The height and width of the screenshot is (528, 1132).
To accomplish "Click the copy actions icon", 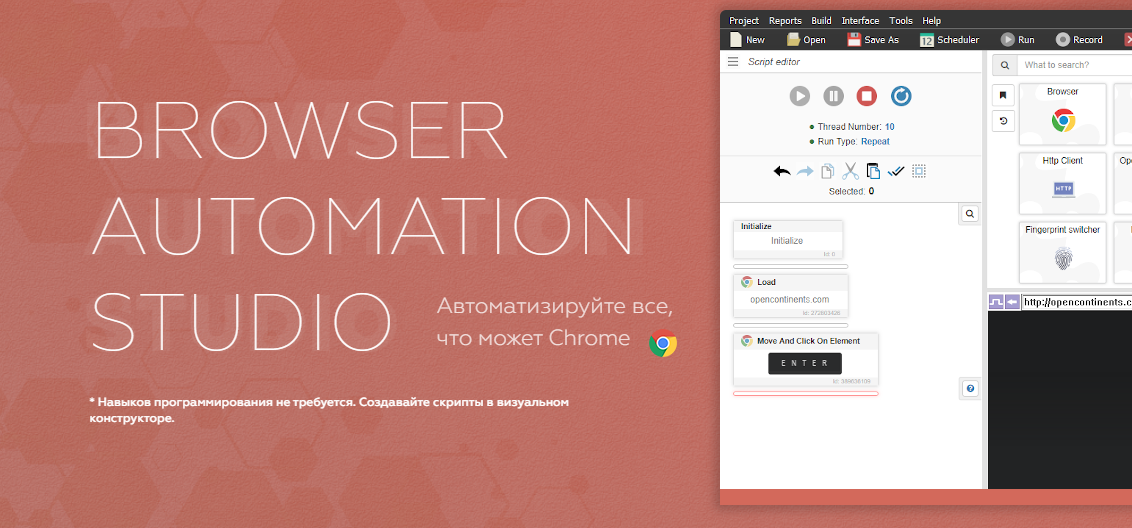I will 827,171.
